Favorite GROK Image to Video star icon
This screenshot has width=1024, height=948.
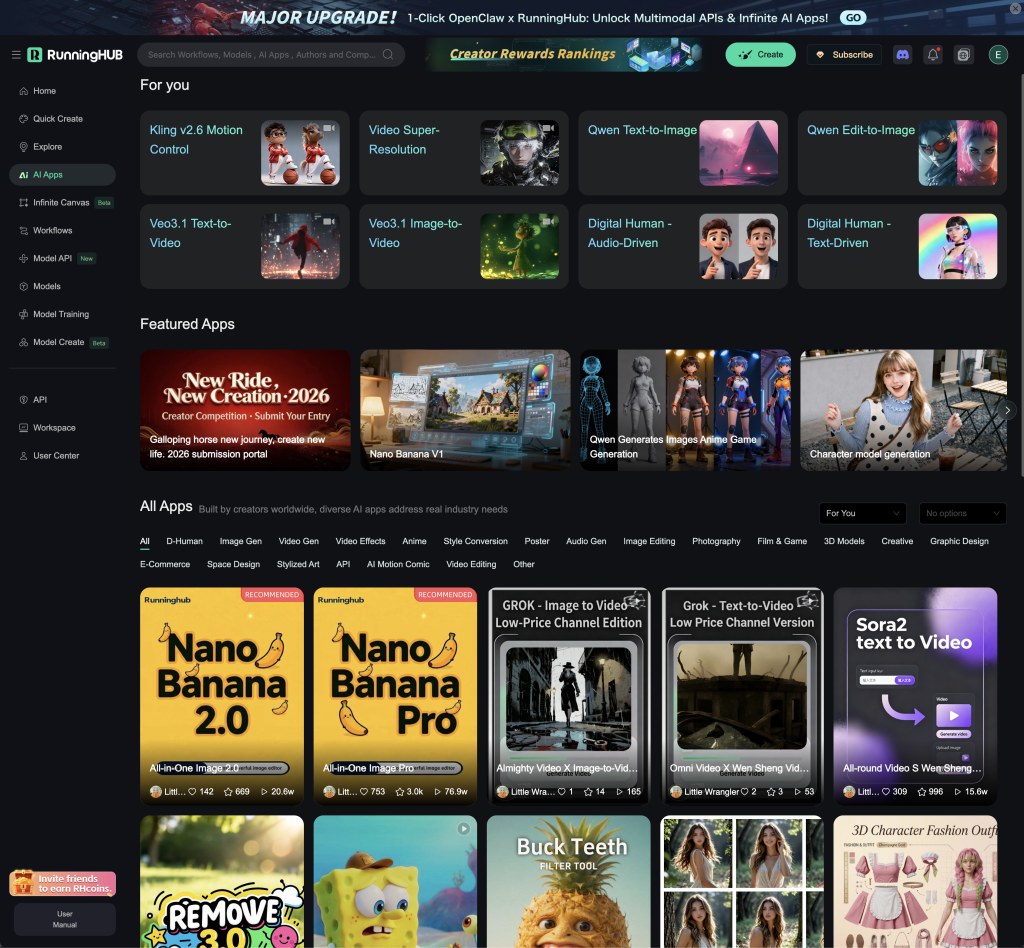tap(588, 792)
